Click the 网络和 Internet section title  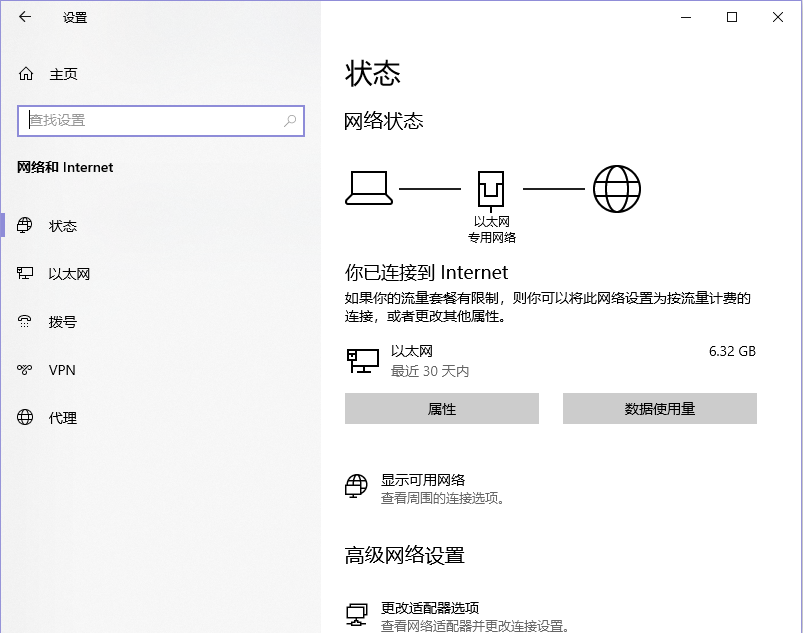pos(65,167)
